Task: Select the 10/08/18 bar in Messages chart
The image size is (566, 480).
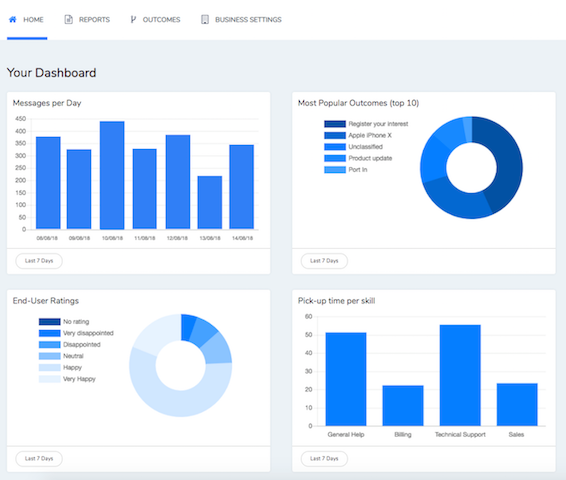Action: click(112, 175)
